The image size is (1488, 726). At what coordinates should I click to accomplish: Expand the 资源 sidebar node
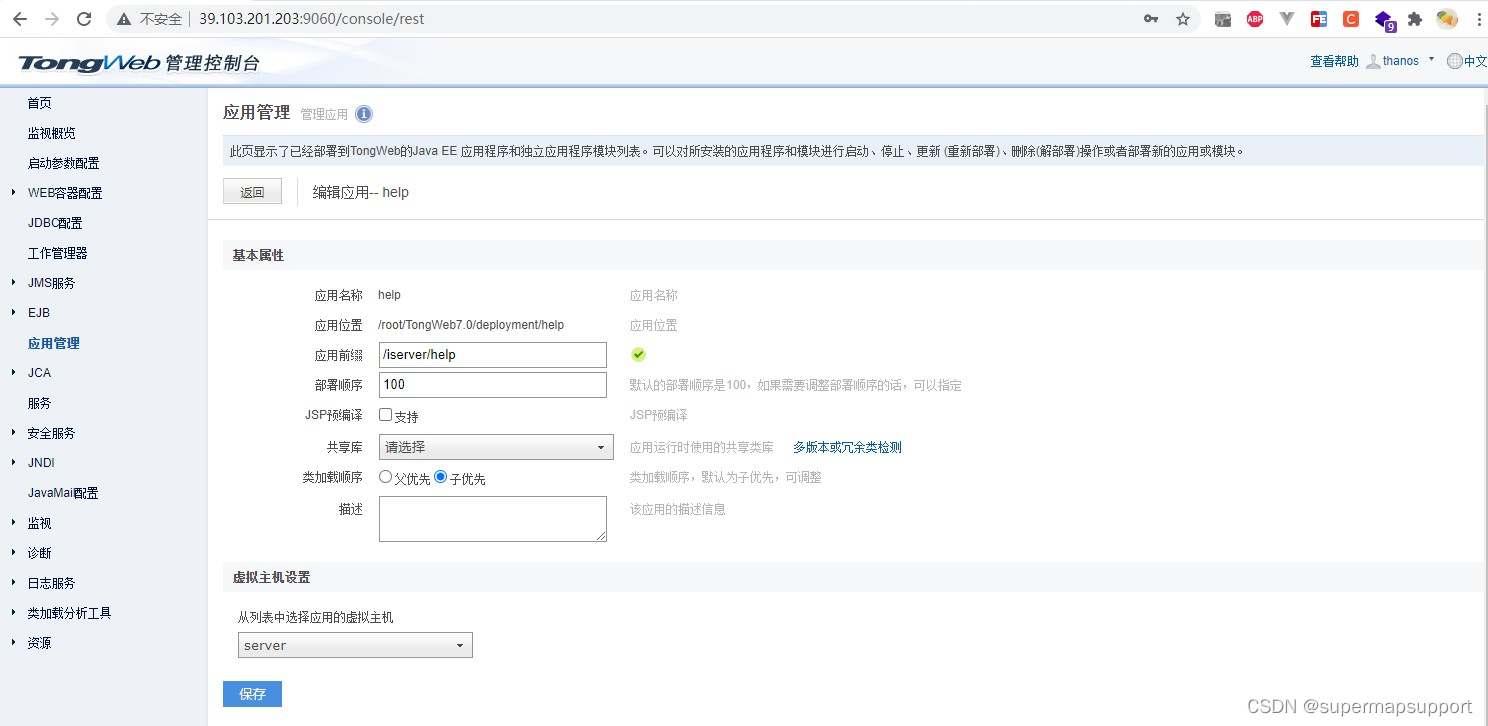click(13, 642)
